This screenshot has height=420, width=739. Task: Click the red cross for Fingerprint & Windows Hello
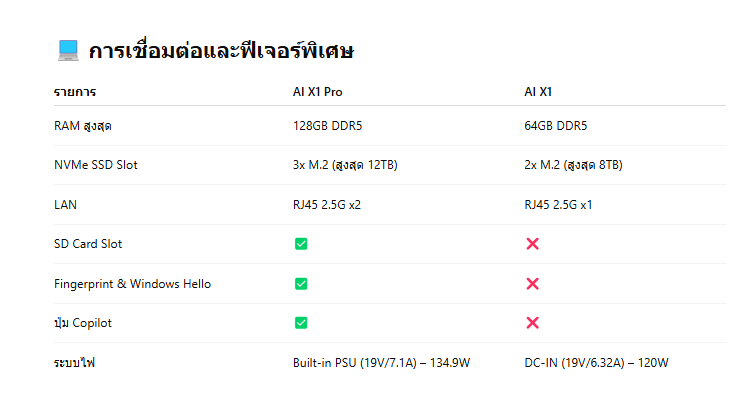coord(532,284)
